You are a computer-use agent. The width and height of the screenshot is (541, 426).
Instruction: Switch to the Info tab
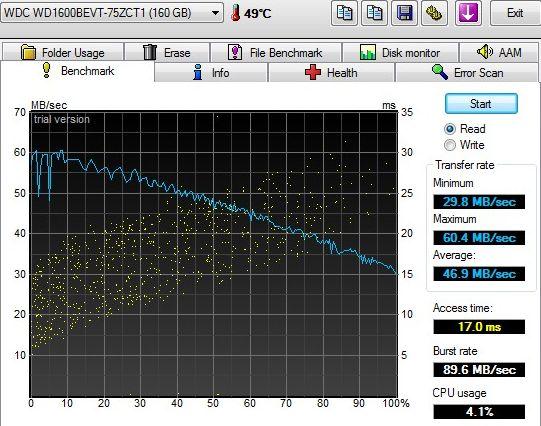pyautogui.click(x=212, y=73)
